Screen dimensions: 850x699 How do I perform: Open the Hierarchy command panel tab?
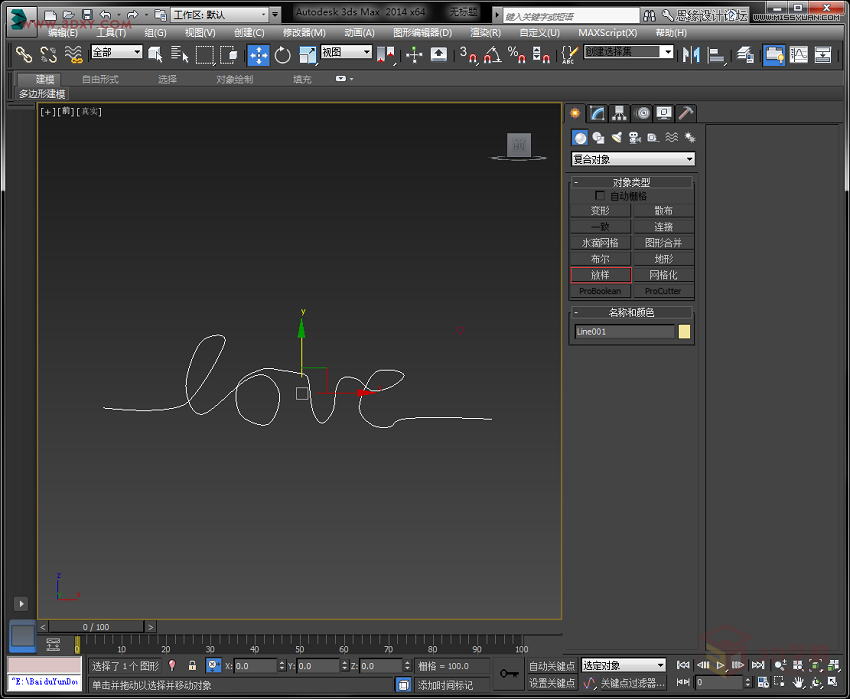620,113
